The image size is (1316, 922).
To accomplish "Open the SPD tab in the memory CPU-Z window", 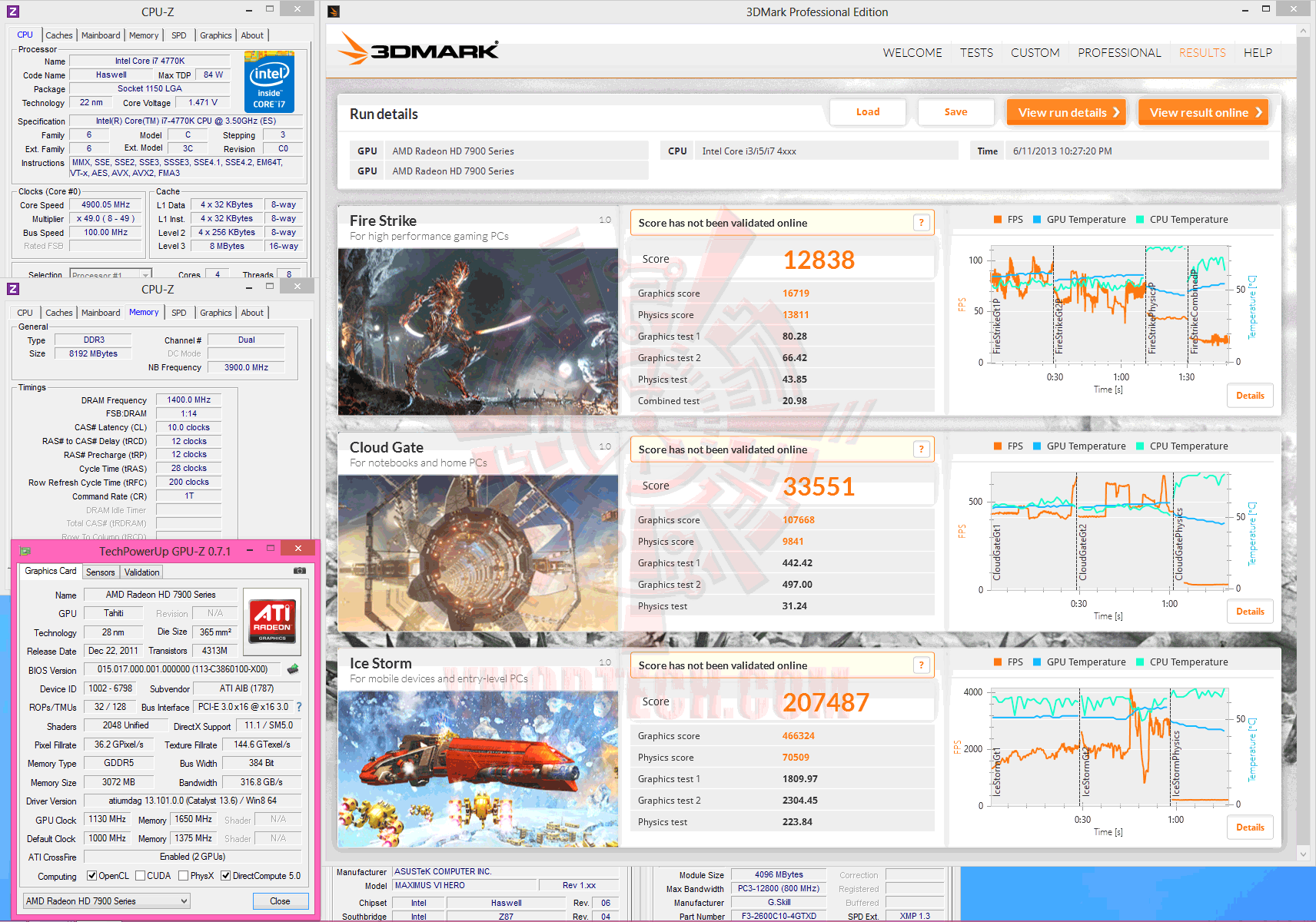I will click(179, 313).
